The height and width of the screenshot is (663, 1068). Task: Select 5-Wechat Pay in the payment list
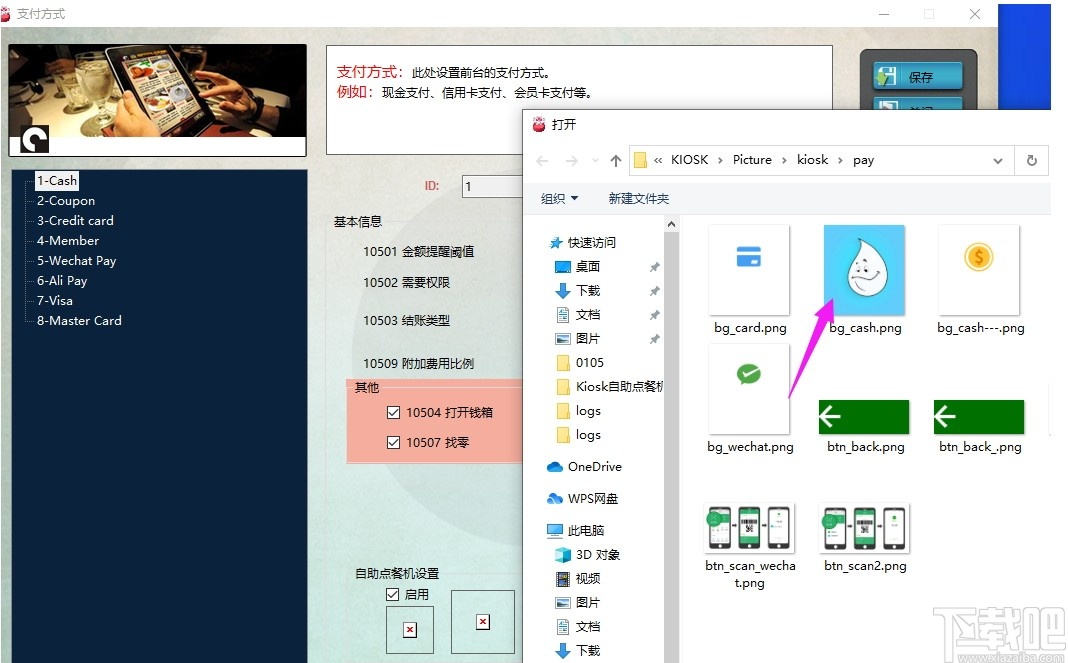pos(75,260)
